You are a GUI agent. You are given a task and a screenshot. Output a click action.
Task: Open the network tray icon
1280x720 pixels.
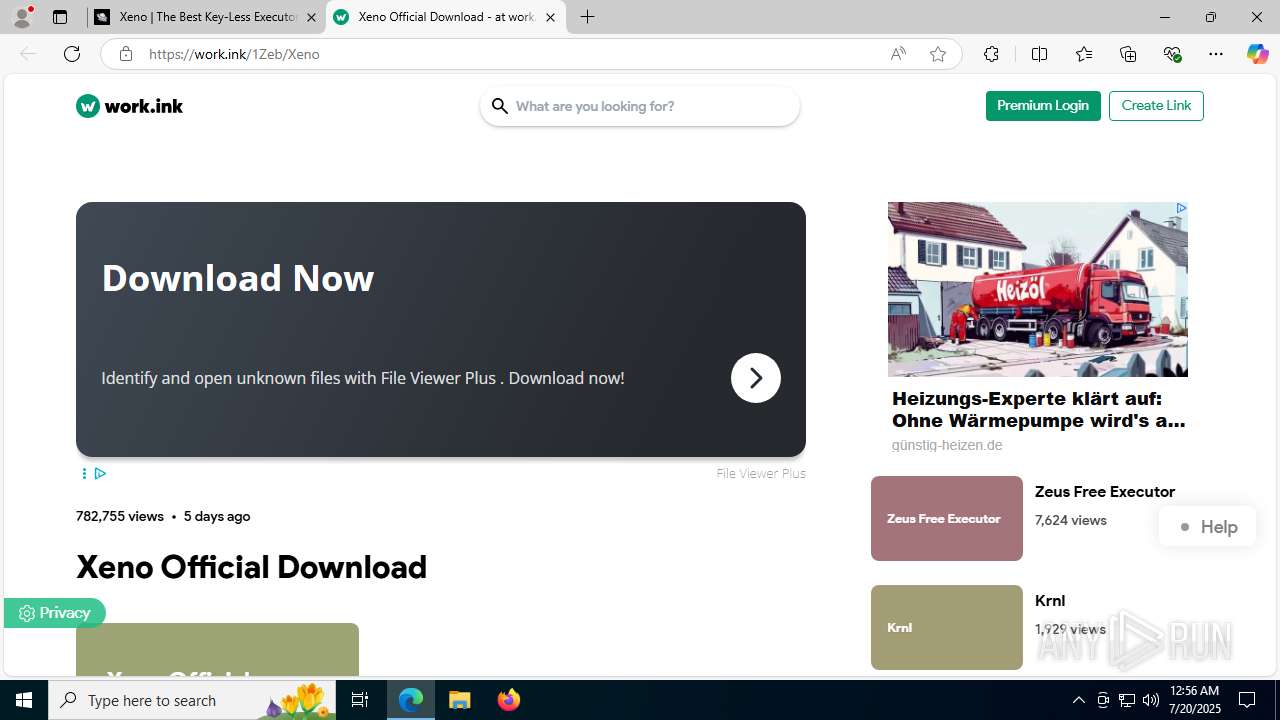click(1127, 700)
